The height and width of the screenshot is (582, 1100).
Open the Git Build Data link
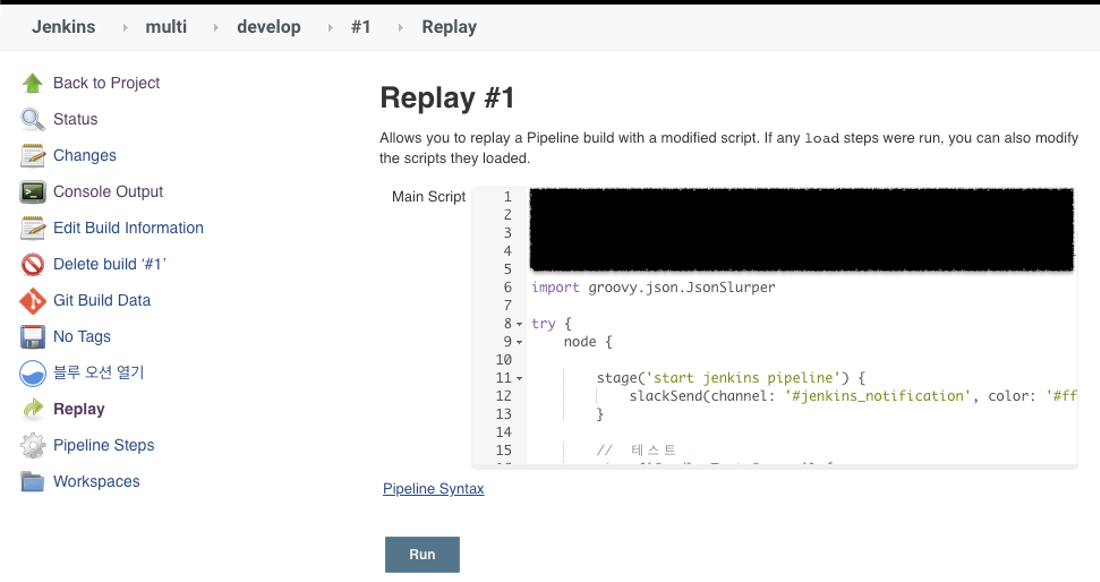coord(102,301)
